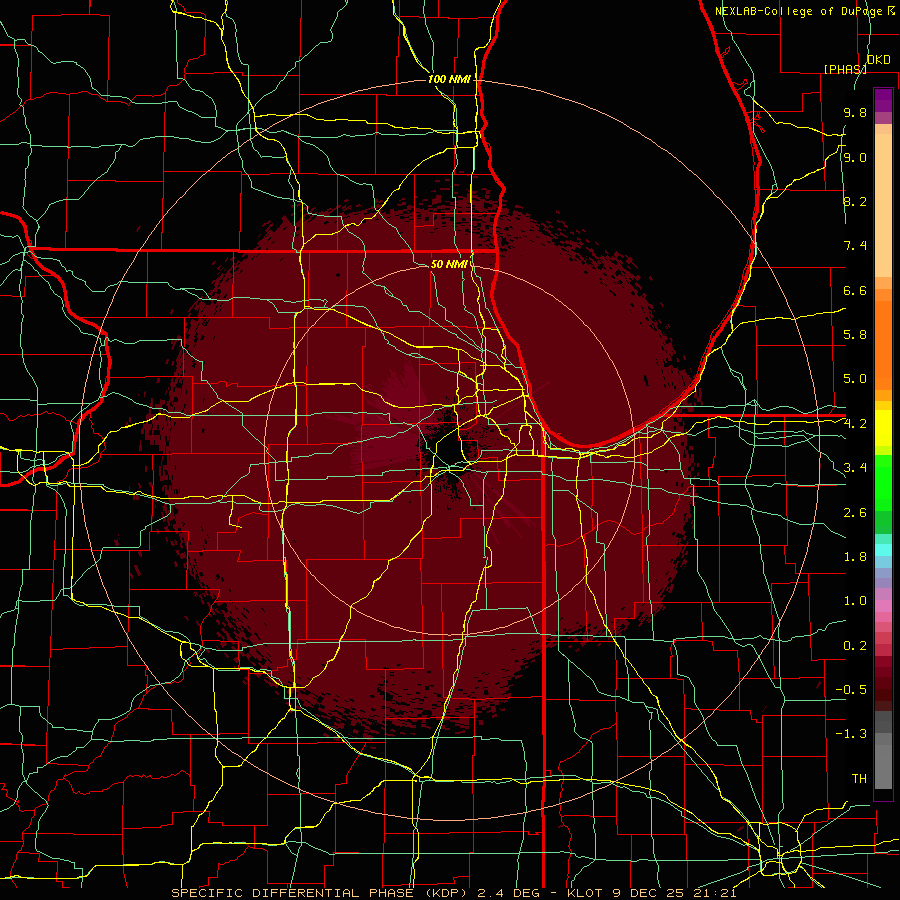900x900 pixels.
Task: Click the yellow segment of color bar
Action: coord(883,428)
